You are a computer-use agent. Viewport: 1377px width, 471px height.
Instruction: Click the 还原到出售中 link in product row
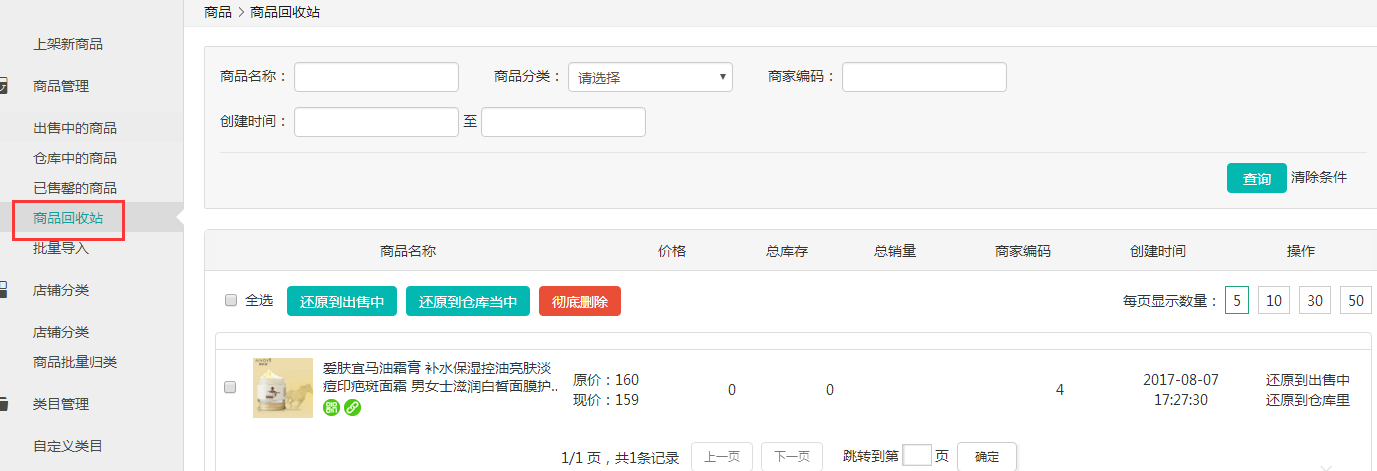point(1307,380)
